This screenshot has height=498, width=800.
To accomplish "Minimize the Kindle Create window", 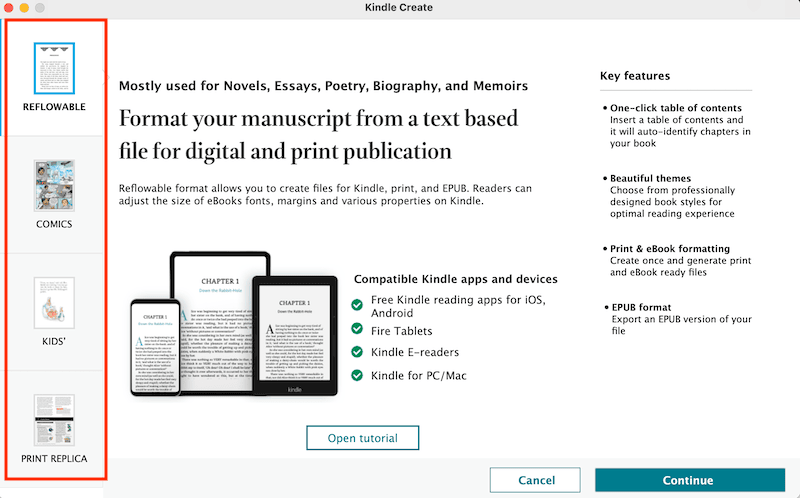I will (24, 8).
